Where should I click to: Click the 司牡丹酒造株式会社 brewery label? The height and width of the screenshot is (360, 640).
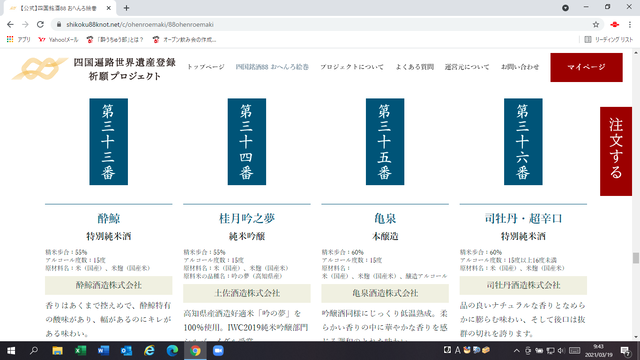(x=523, y=285)
